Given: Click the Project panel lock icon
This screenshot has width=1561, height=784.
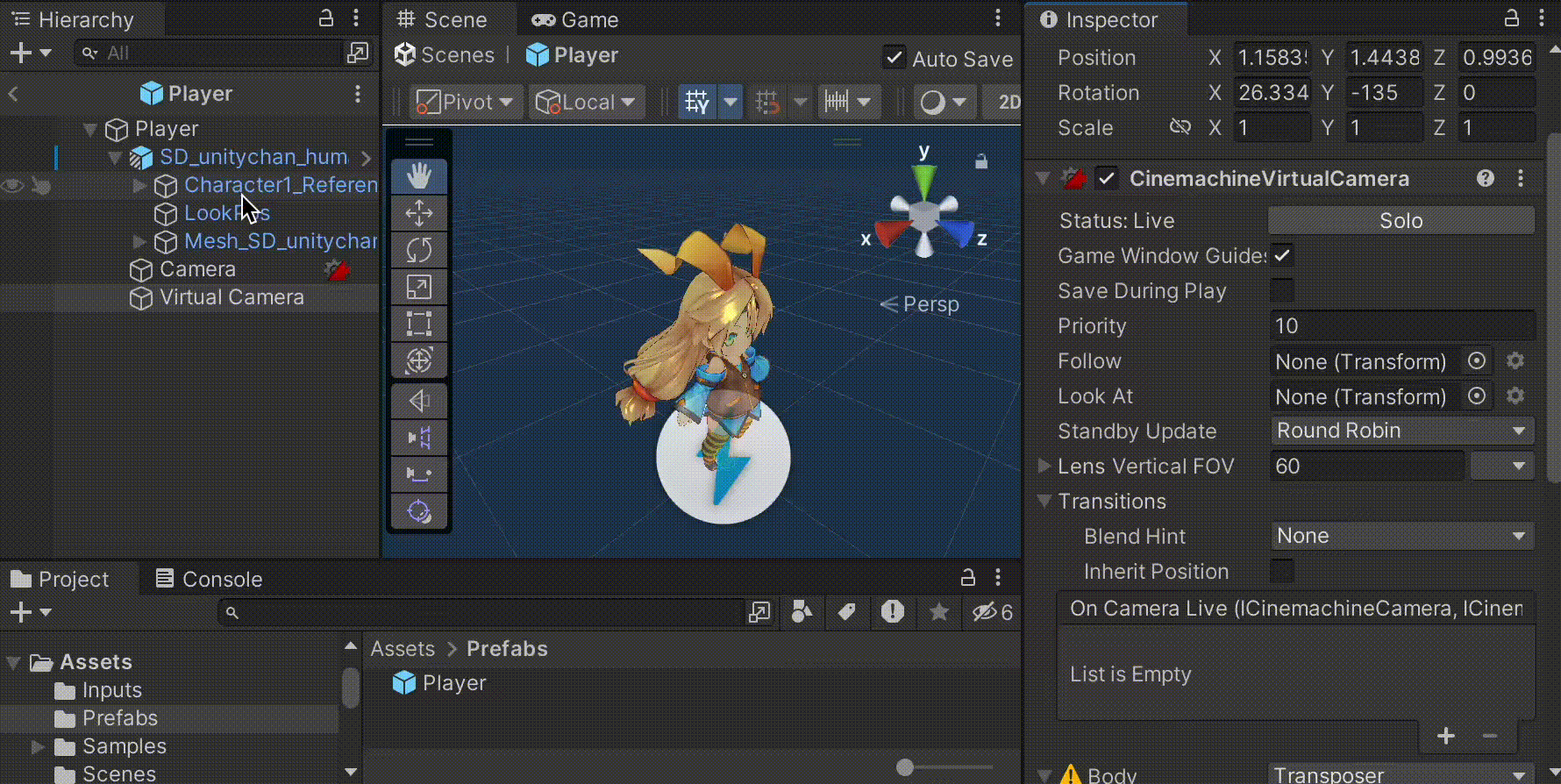Looking at the screenshot, I should pyautogui.click(x=968, y=577).
